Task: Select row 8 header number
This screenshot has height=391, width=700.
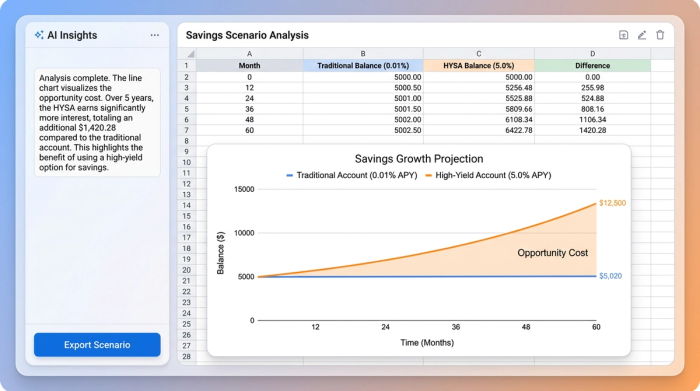Action: (187, 141)
